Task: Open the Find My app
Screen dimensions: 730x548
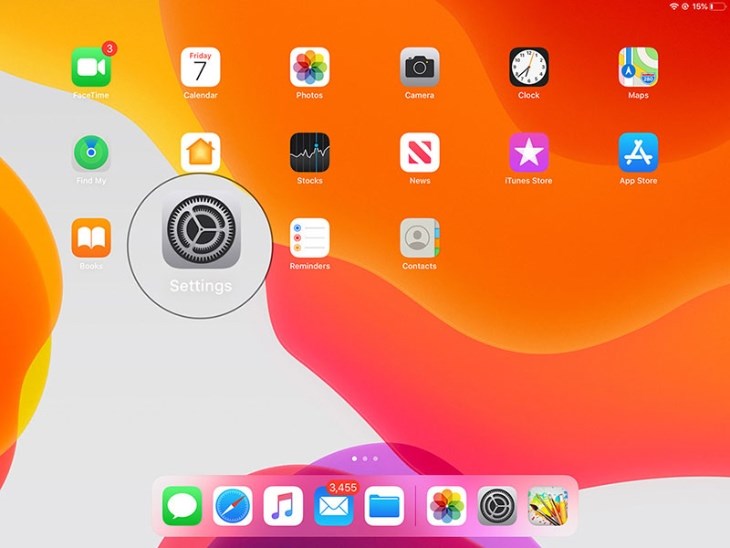Action: click(x=91, y=153)
